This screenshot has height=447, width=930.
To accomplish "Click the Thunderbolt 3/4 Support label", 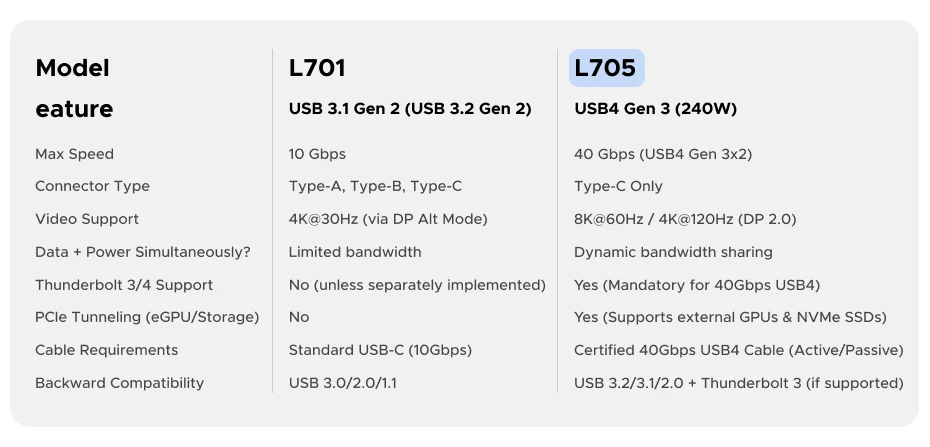I will point(124,285).
